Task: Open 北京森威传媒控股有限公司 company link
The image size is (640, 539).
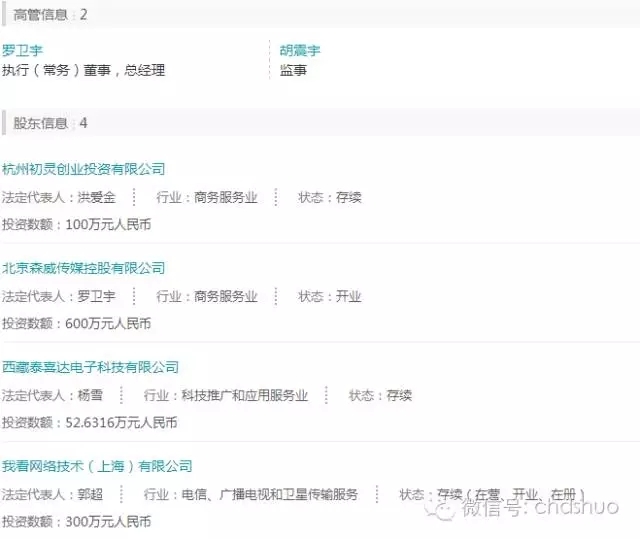Action: (x=84, y=268)
